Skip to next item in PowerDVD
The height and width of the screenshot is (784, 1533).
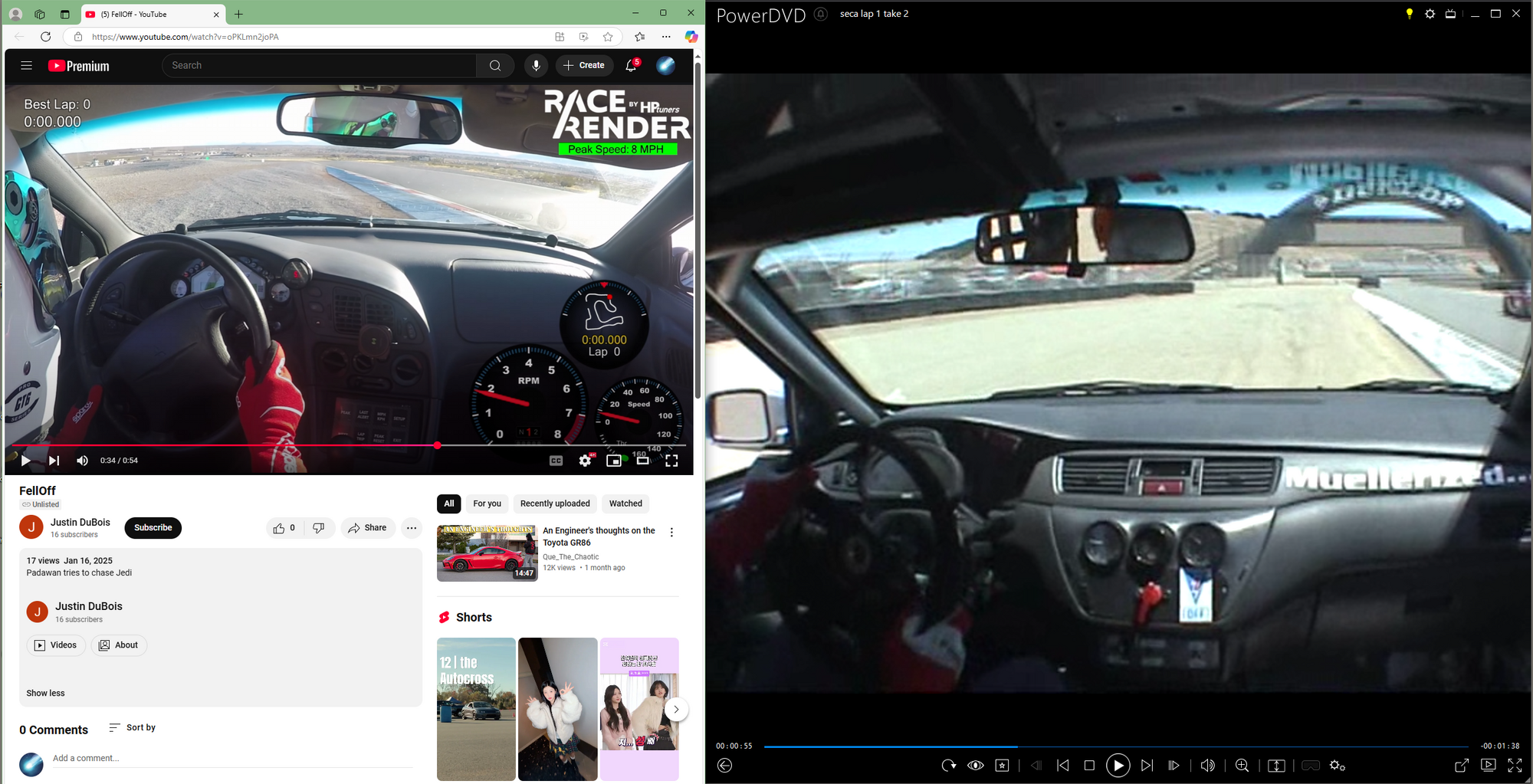click(x=1147, y=766)
